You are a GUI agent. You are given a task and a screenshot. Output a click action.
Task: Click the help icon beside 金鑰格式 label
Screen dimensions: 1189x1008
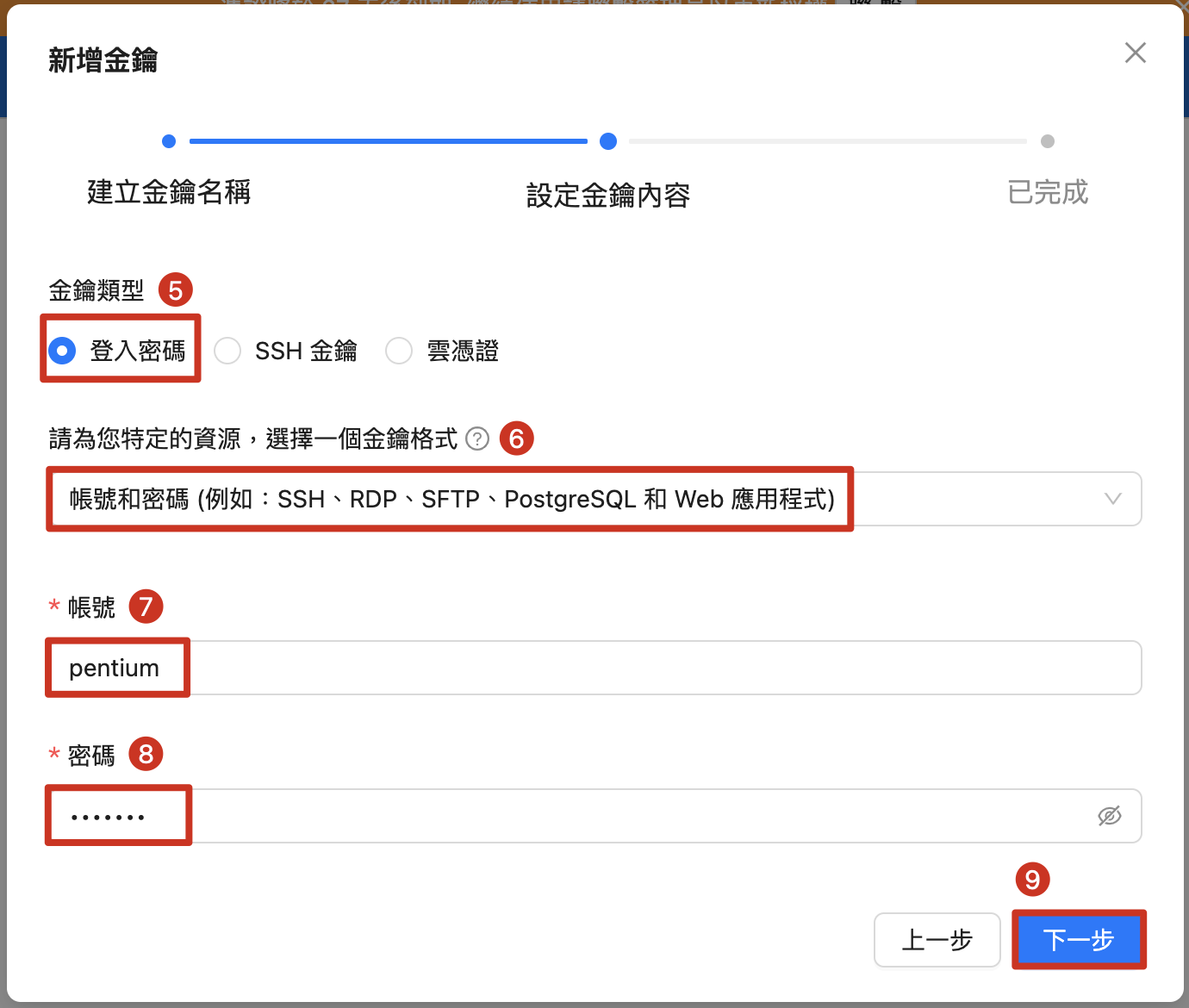pyautogui.click(x=477, y=439)
